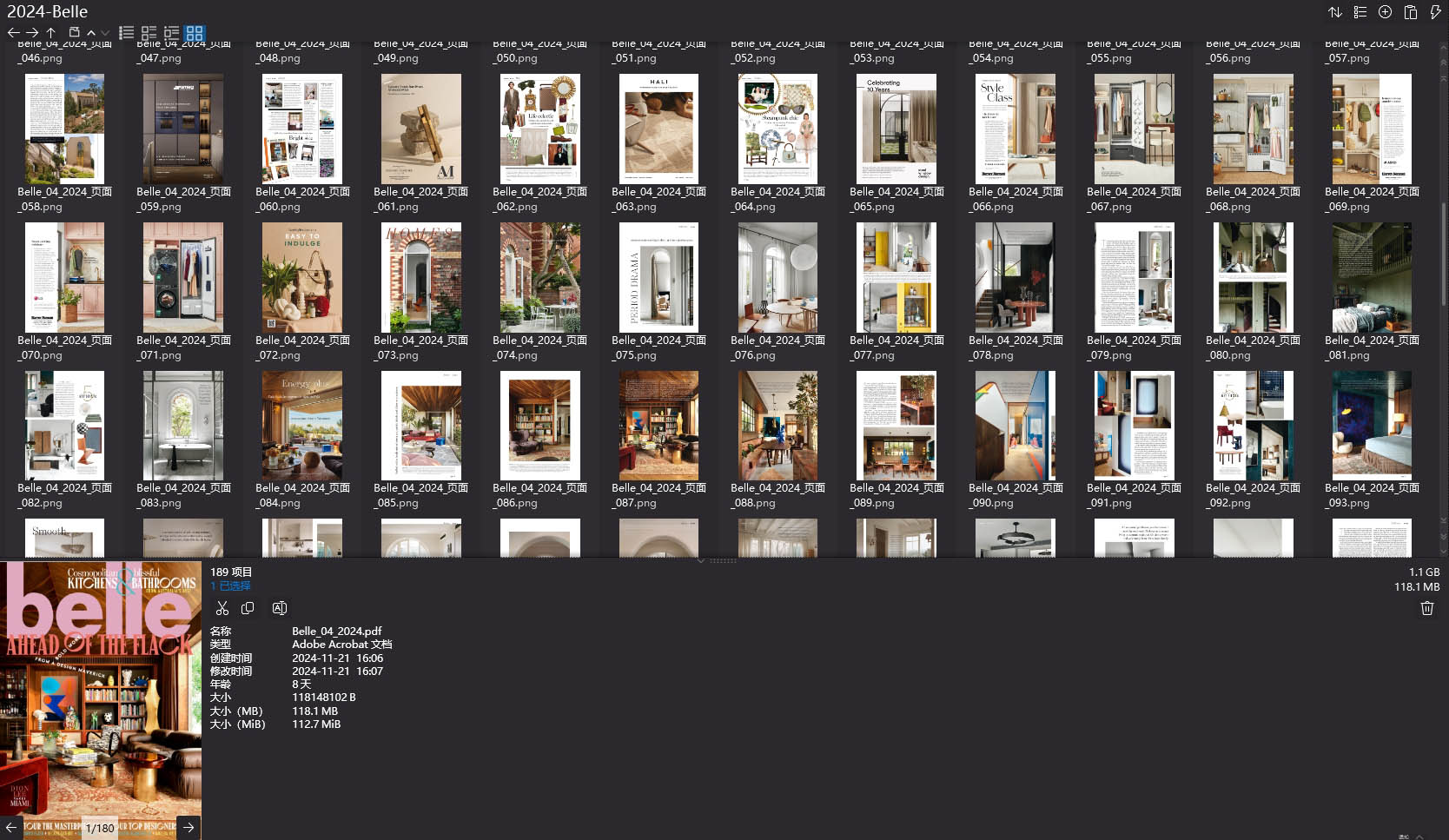
Task: Open the selection checklist icon
Action: (x=1360, y=12)
